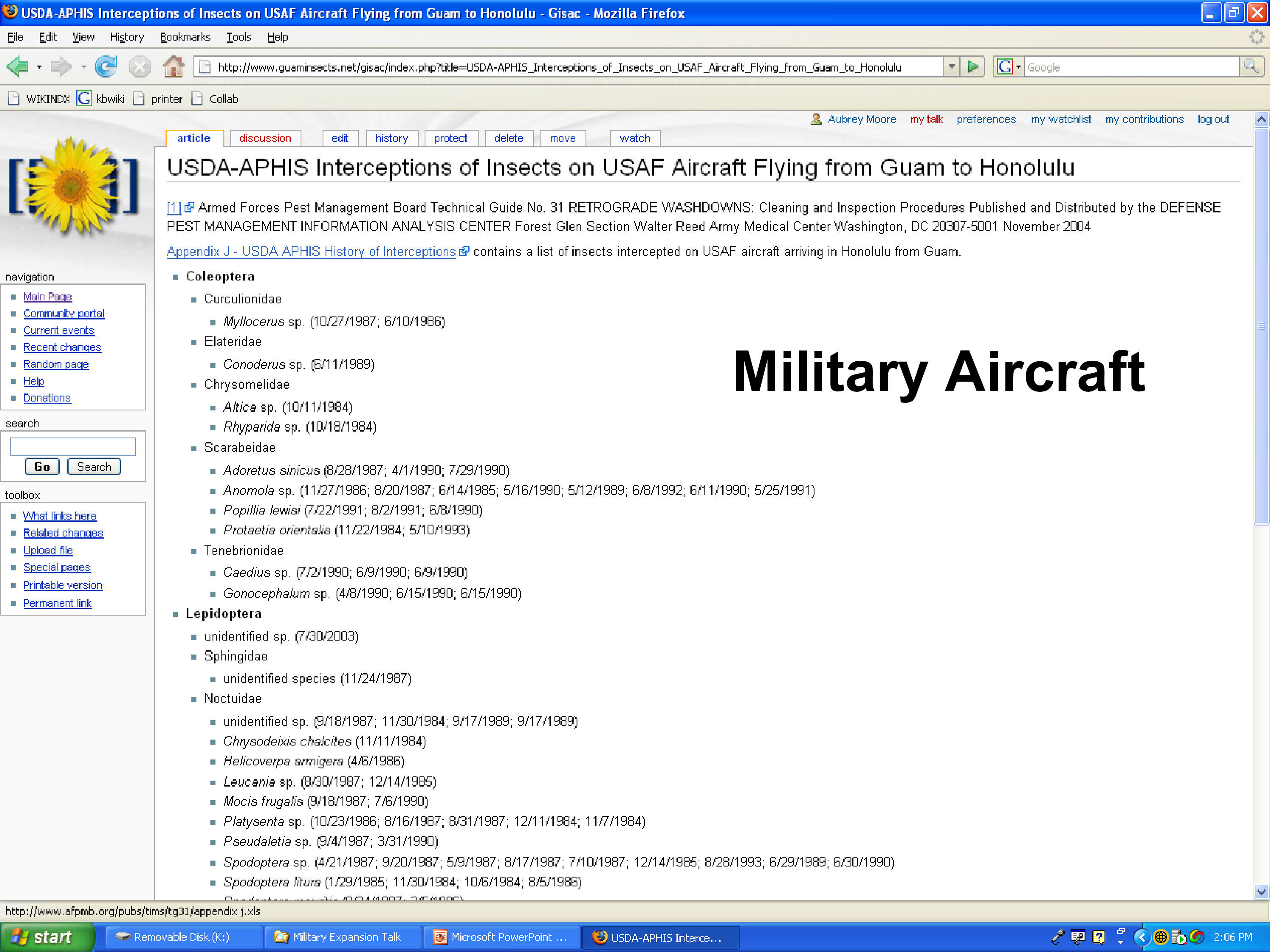Open the URL history dropdown arrow
The width and height of the screenshot is (1270, 952).
[x=951, y=67]
